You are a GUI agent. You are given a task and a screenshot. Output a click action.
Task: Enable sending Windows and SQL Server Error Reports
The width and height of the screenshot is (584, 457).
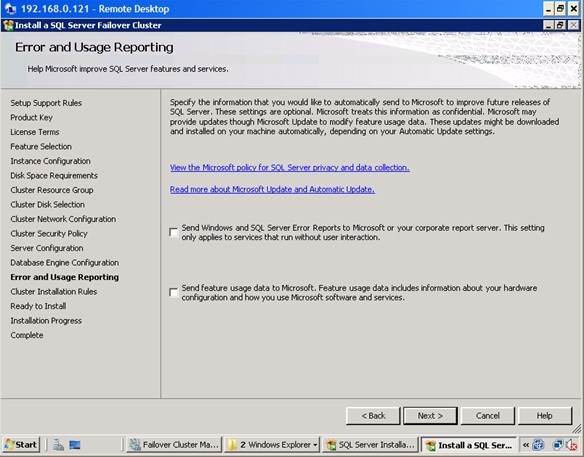pos(174,232)
